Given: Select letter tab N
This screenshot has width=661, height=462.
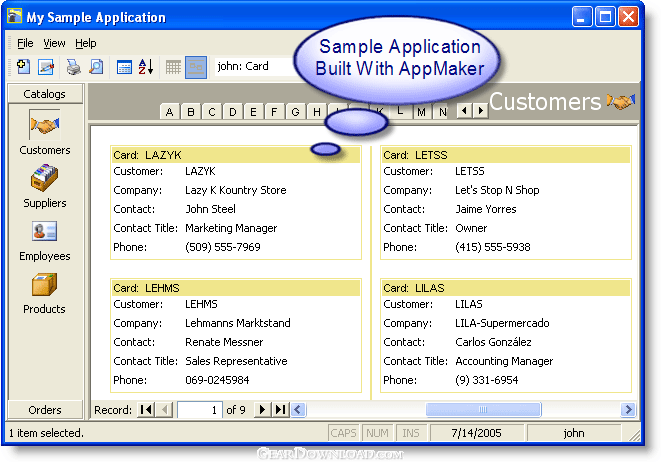Looking at the screenshot, I should 442,112.
